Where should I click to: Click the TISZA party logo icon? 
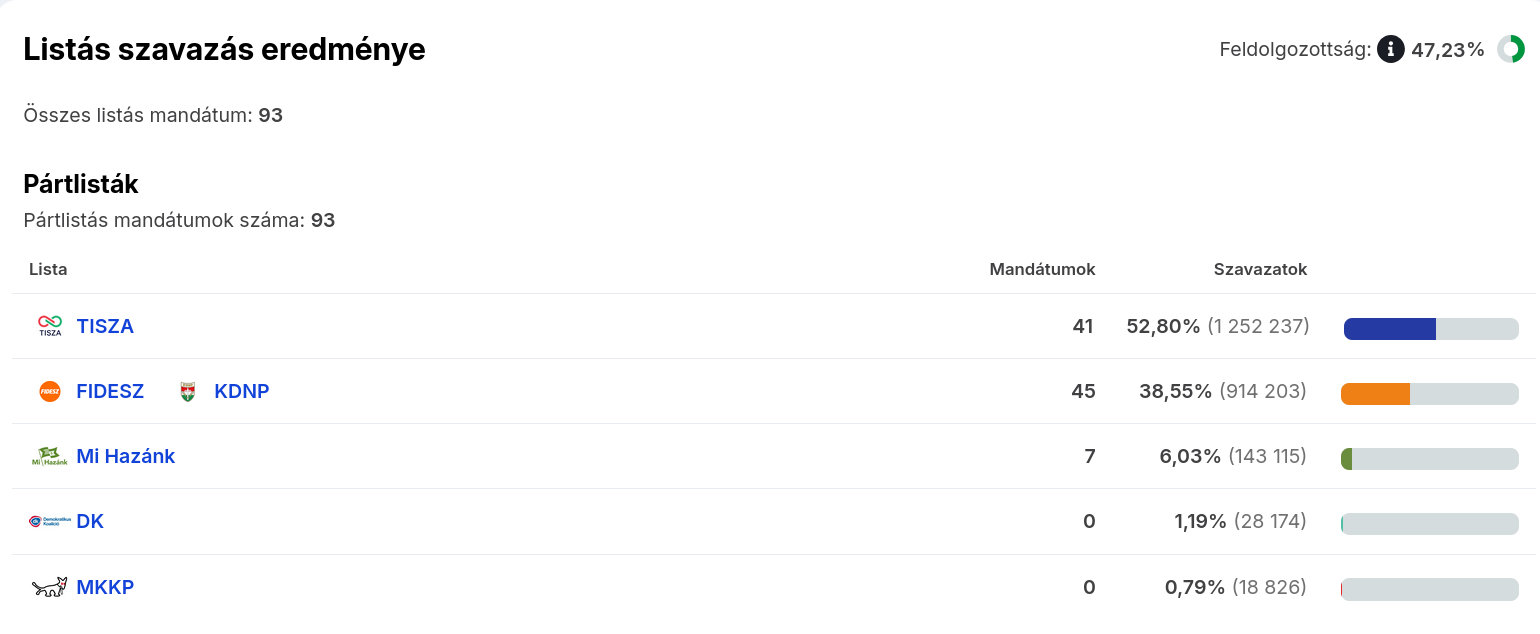pyautogui.click(x=50, y=326)
